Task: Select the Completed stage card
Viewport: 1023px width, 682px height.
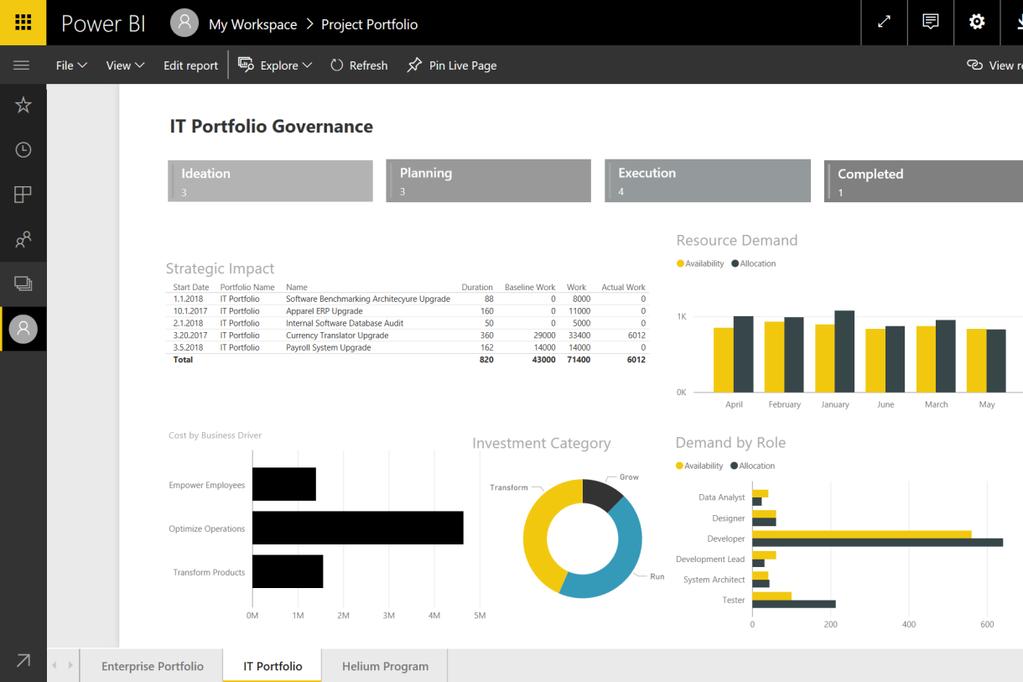Action: pyautogui.click(x=923, y=181)
